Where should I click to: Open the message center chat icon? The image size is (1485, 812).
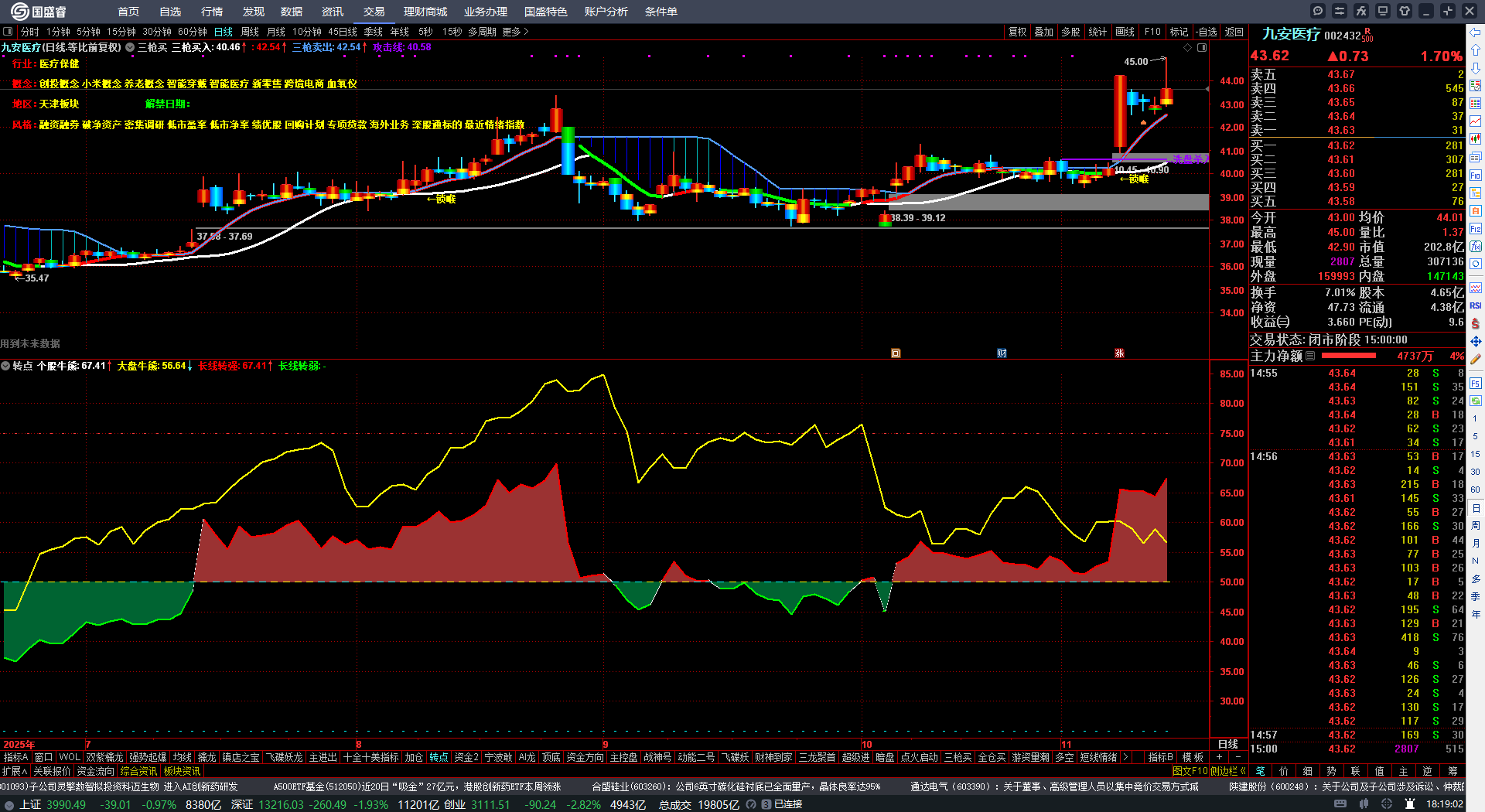point(1318,11)
